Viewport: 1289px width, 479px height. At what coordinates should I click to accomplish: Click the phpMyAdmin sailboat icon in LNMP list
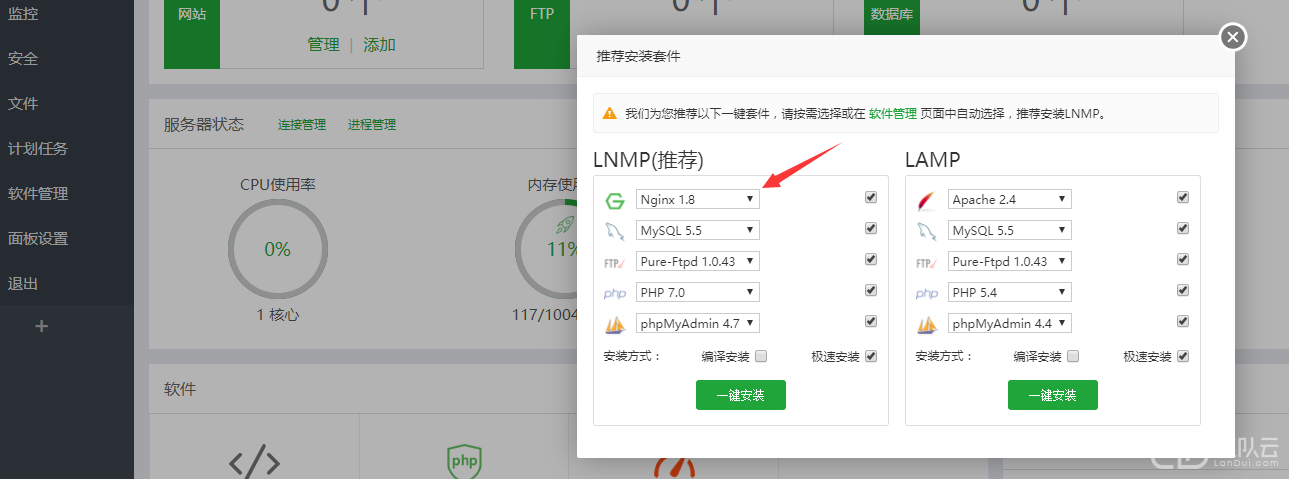point(614,324)
